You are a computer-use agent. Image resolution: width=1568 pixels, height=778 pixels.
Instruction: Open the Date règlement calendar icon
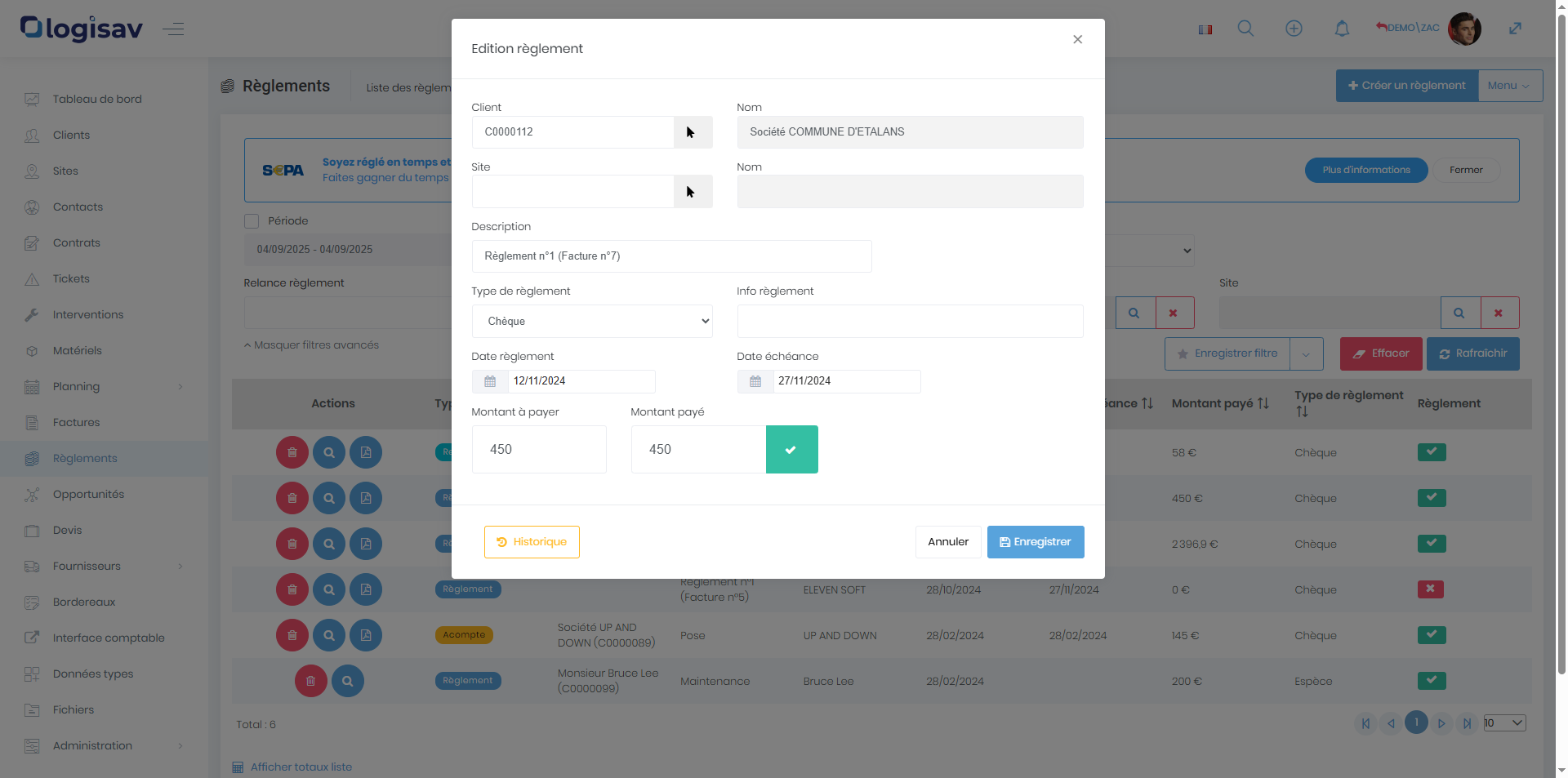pos(490,381)
